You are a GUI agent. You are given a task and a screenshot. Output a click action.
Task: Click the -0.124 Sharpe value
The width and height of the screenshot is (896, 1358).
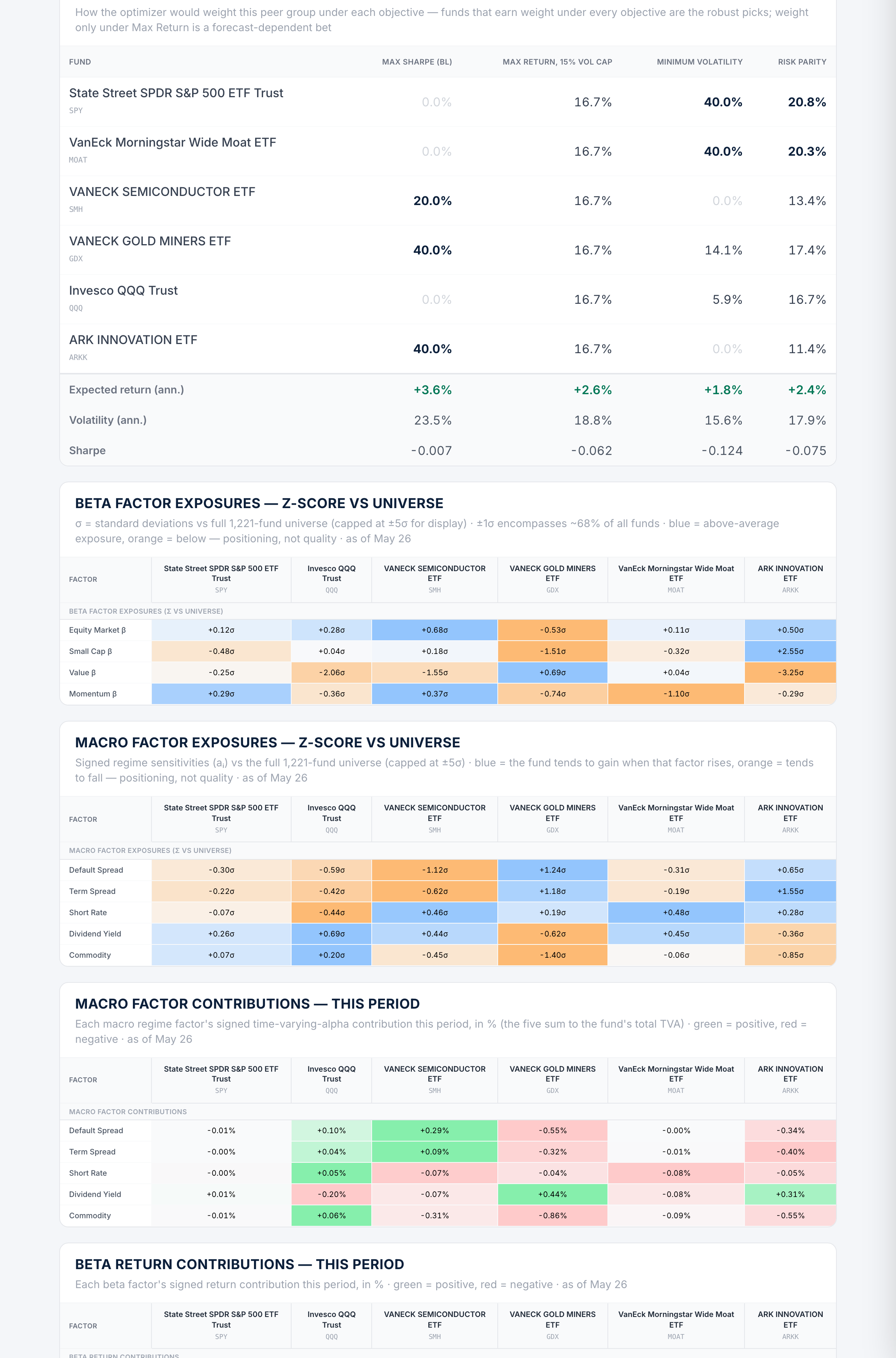722,451
